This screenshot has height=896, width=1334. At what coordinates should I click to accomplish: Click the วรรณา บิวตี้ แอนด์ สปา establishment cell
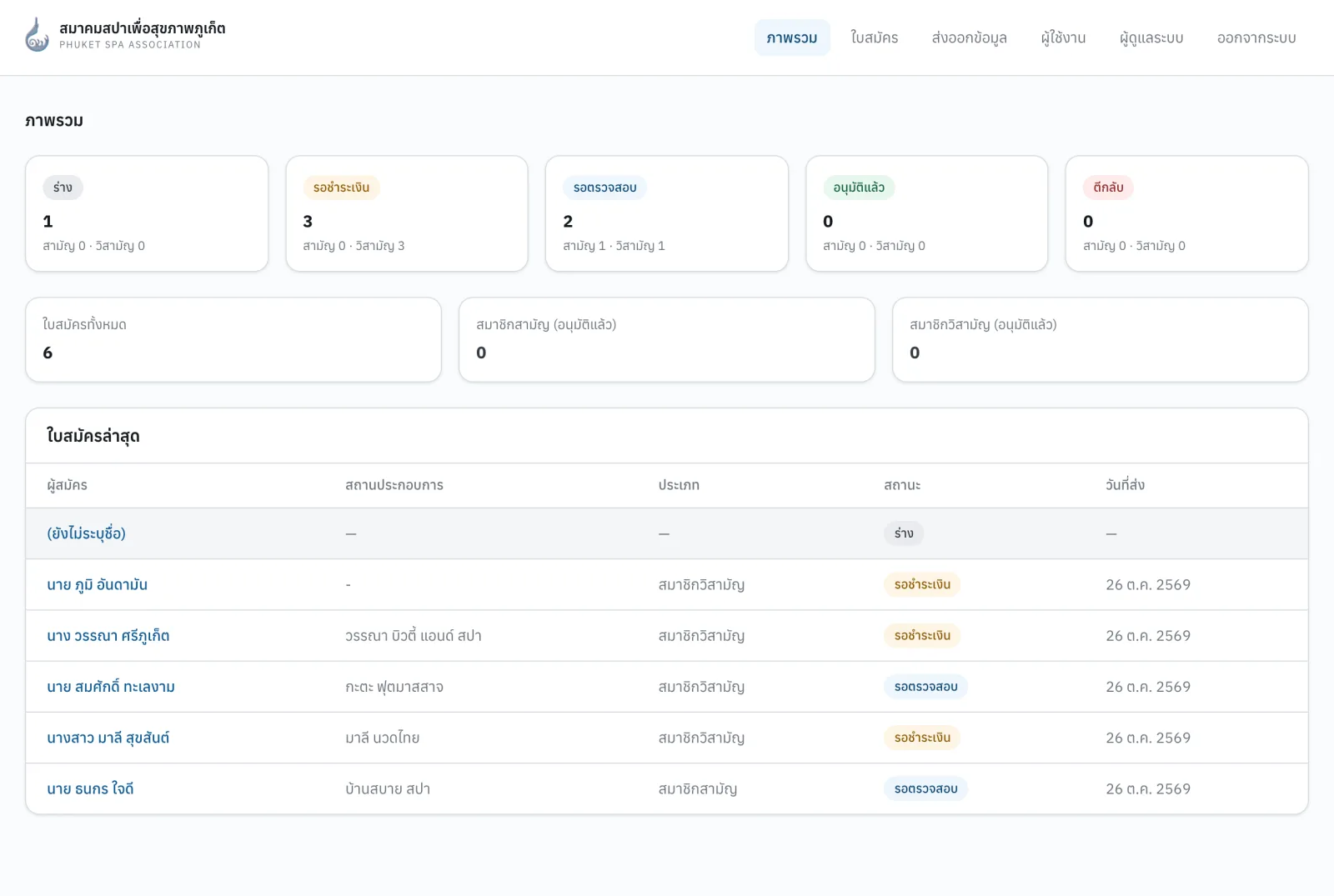click(414, 636)
